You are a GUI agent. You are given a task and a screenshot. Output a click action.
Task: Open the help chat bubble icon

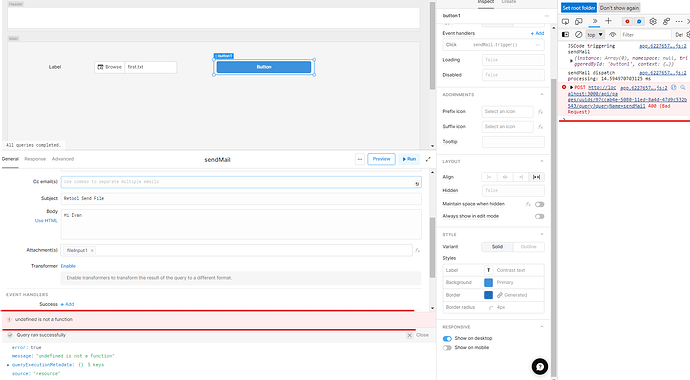(540, 366)
